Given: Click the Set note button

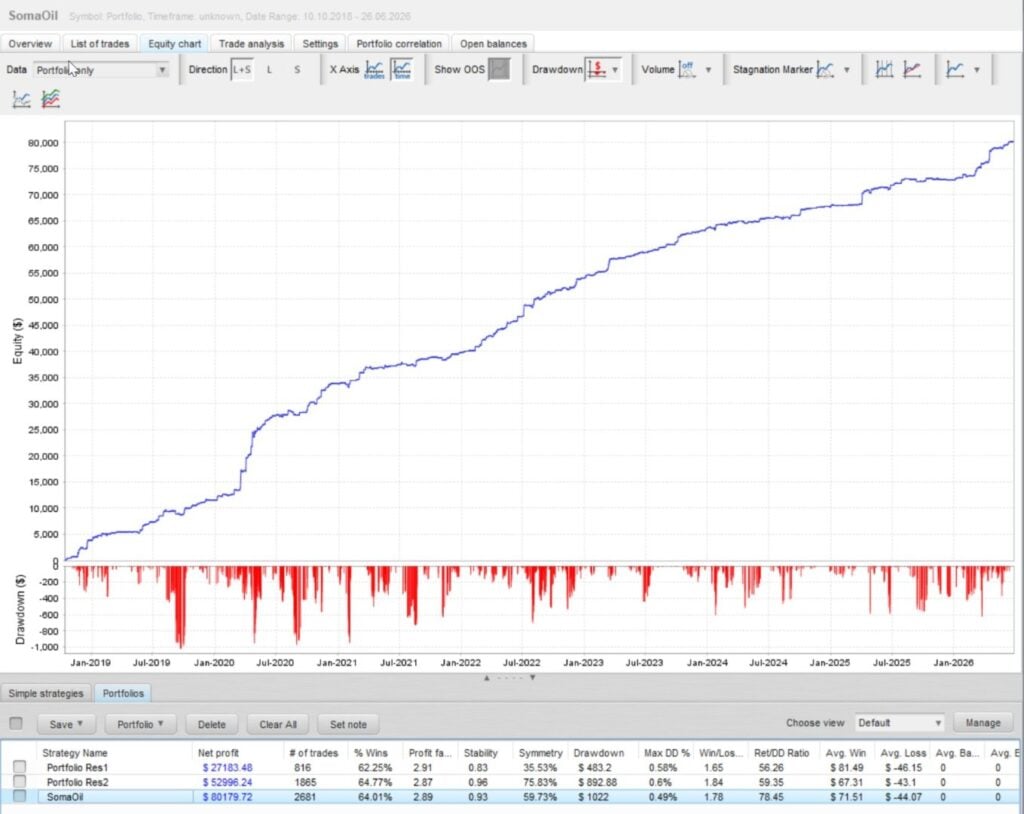Looking at the screenshot, I should pyautogui.click(x=348, y=724).
